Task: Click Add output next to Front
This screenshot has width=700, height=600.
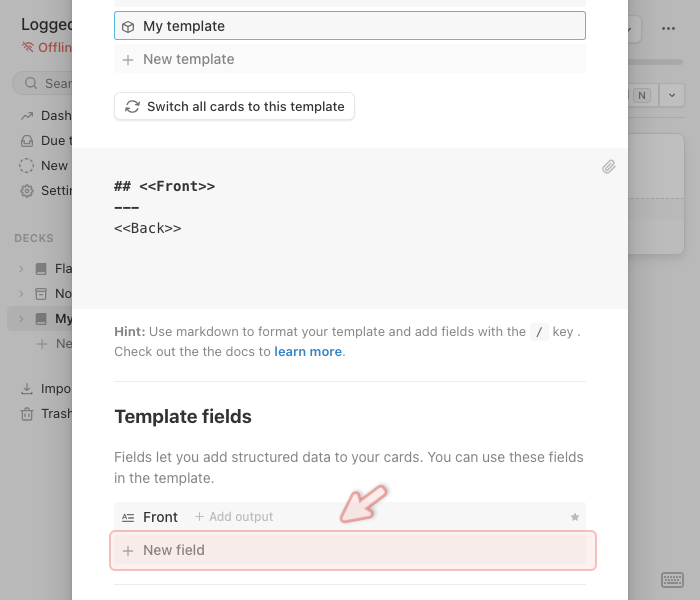Action: pyautogui.click(x=234, y=517)
